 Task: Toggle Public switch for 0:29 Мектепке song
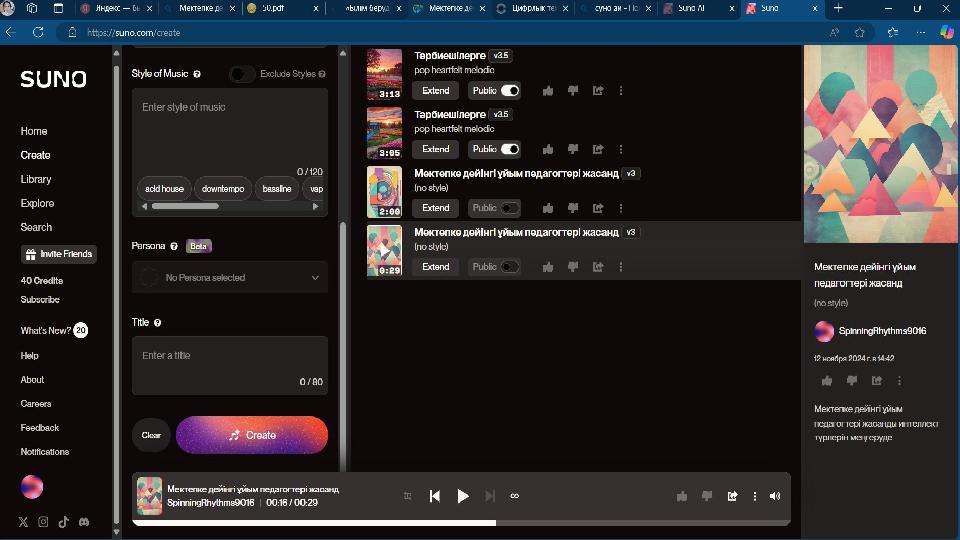pos(509,267)
